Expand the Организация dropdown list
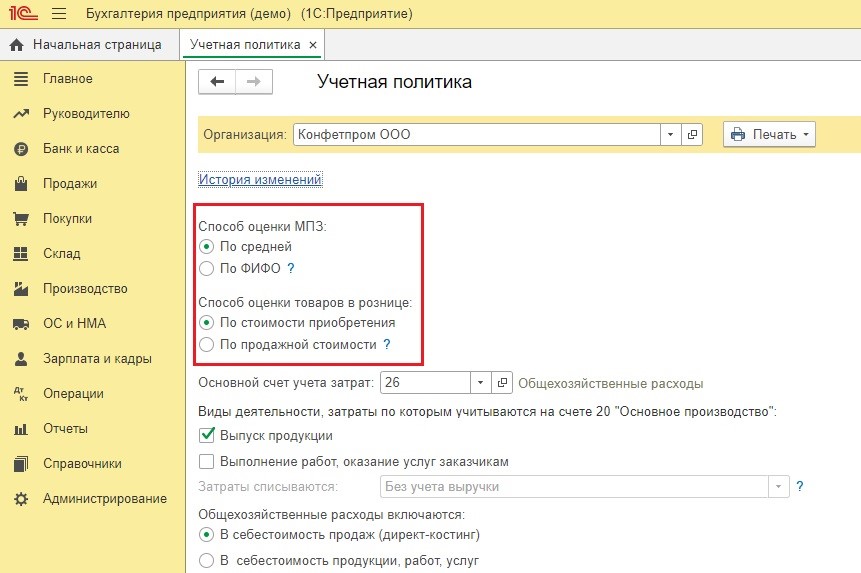Viewport: 861px width, 573px height. click(x=670, y=135)
